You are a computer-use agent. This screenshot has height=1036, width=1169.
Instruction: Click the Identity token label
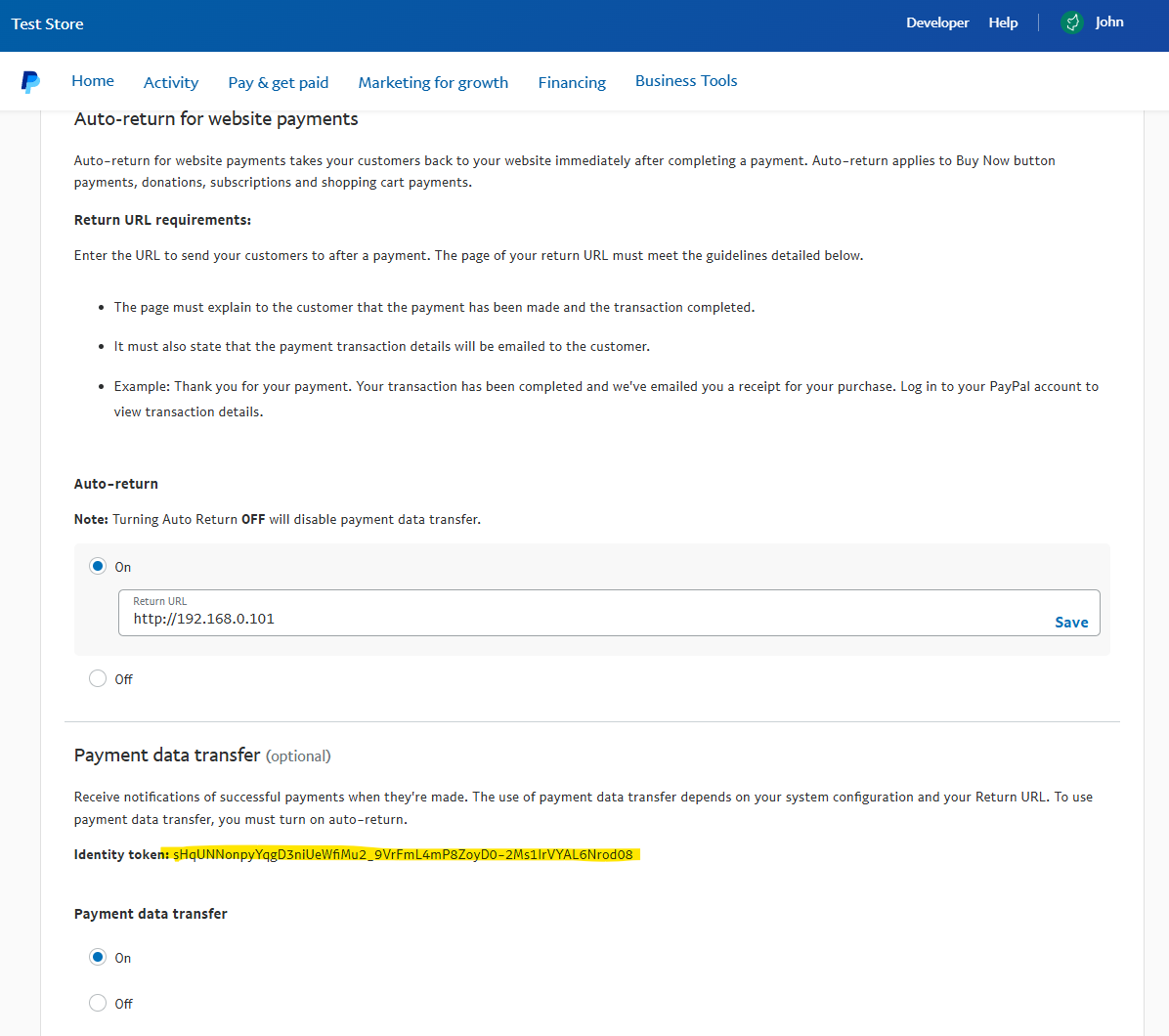pos(121,854)
